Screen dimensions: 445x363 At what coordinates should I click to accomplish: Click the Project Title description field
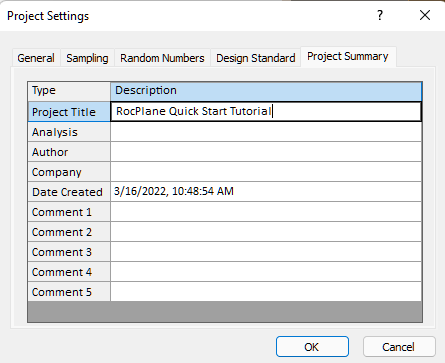tap(266, 111)
